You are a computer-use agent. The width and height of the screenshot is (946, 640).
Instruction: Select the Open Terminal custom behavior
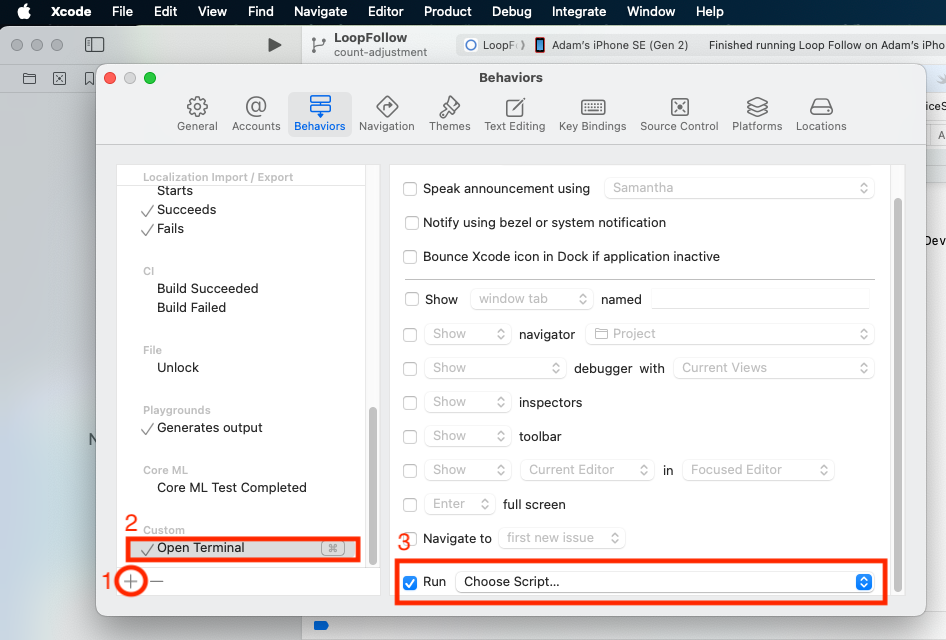coord(201,548)
